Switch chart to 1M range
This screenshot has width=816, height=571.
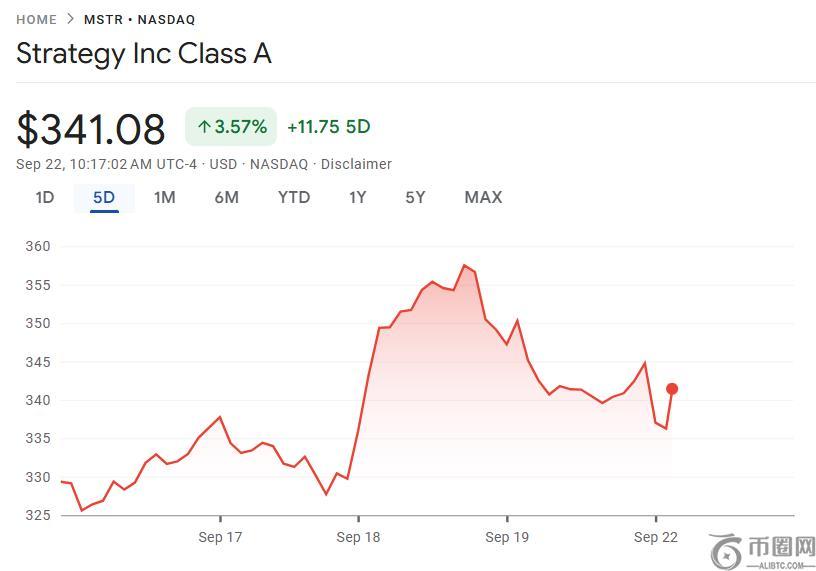[165, 197]
